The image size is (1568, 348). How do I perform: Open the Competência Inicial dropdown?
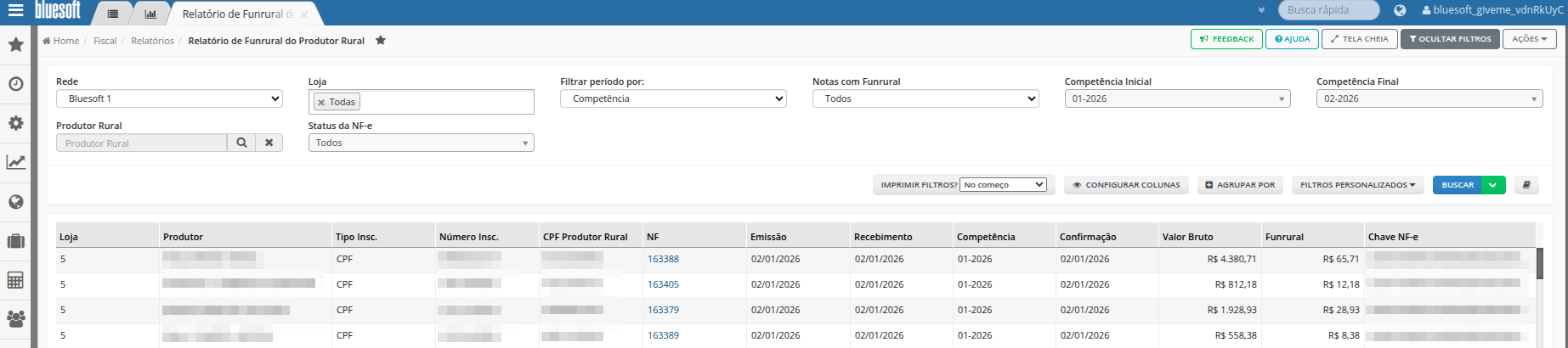pos(1177,98)
